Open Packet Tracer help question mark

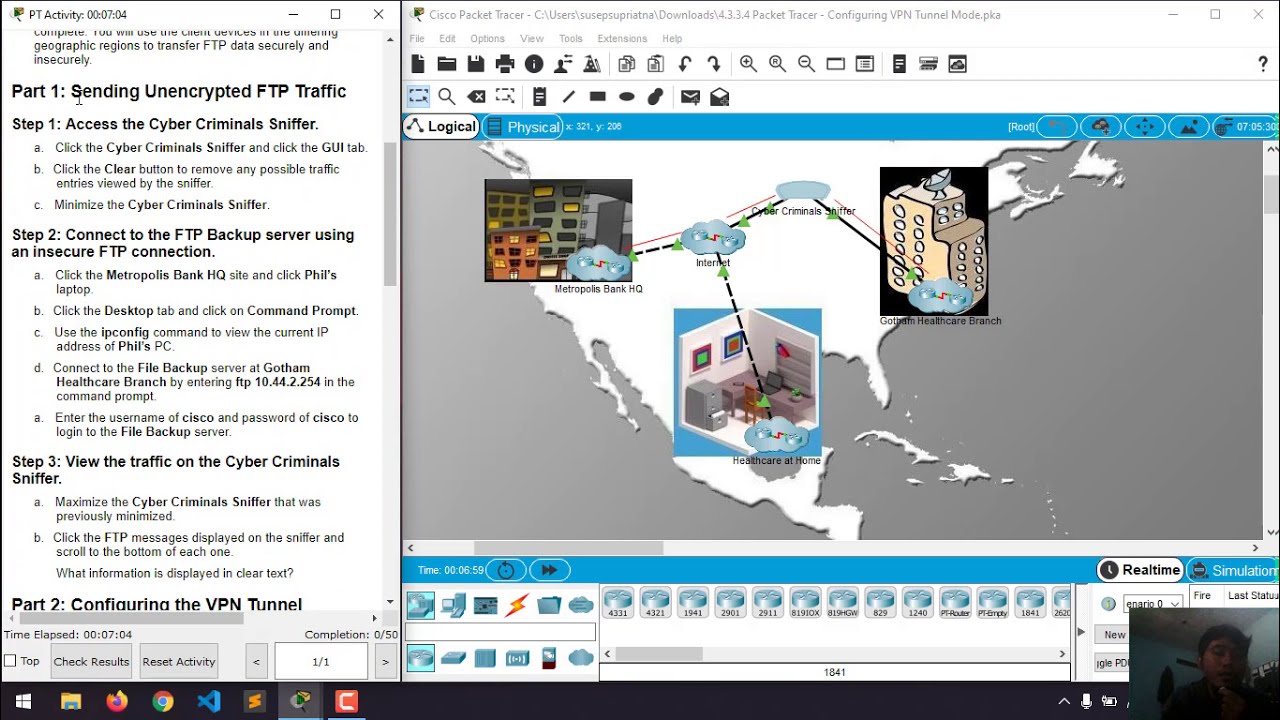click(x=1263, y=64)
